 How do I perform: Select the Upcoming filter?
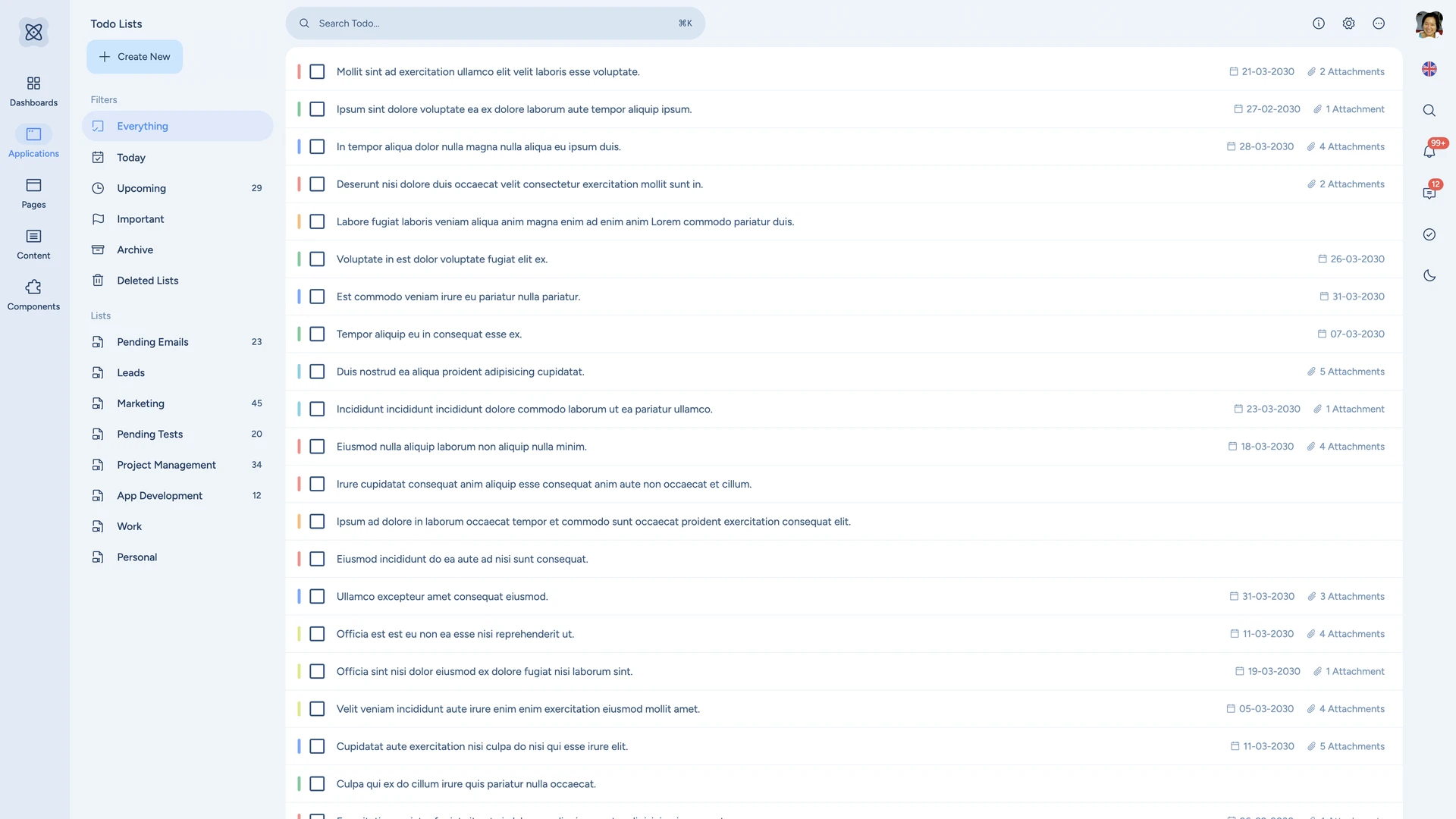pyautogui.click(x=177, y=188)
